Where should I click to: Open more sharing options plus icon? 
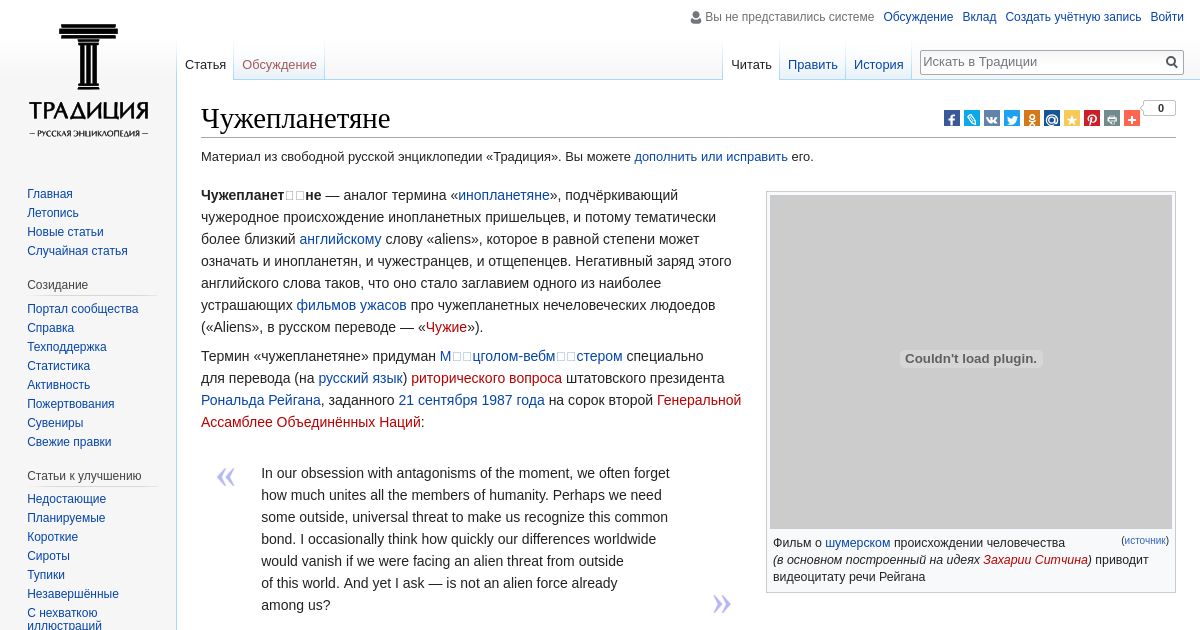coord(1132,118)
